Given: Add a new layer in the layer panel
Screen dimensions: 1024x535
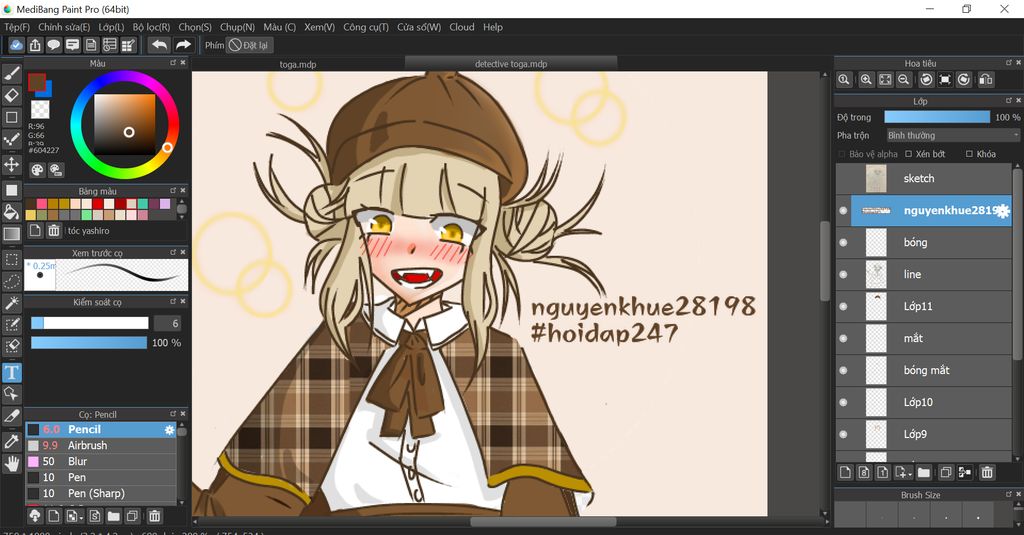Looking at the screenshot, I should click(x=845, y=472).
